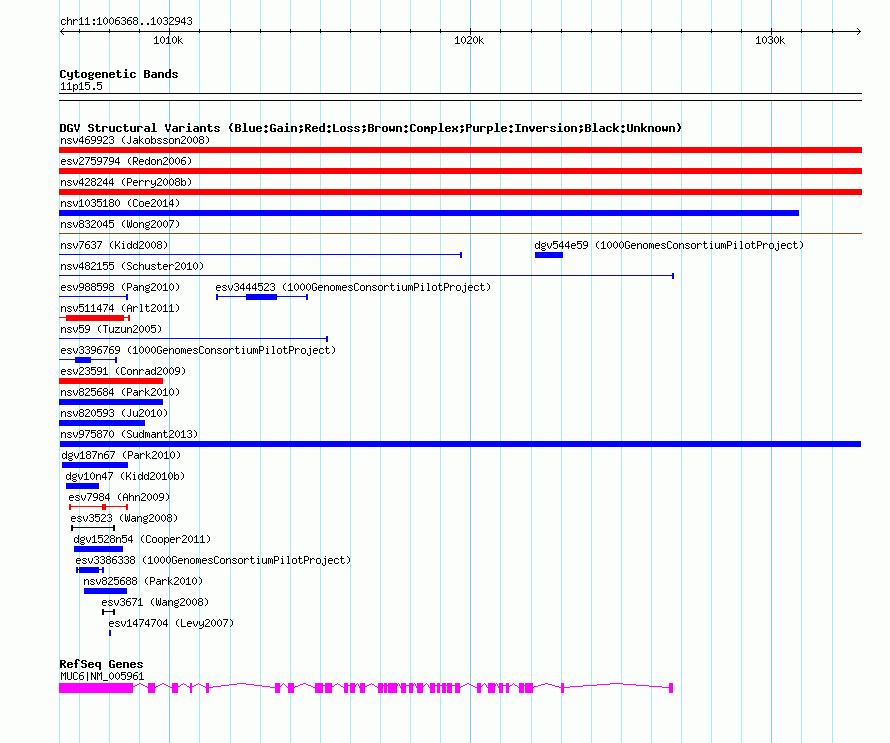Screen dimensions: 890x743
Task: Click the thin blue line under nsv482155
Action: [x=366, y=276]
